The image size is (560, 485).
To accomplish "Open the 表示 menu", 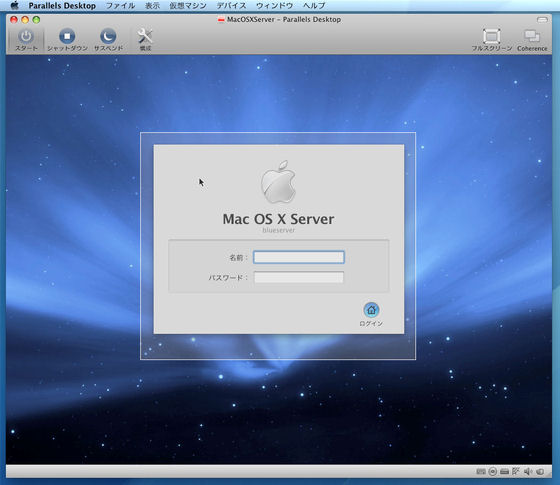I will (x=152, y=6).
